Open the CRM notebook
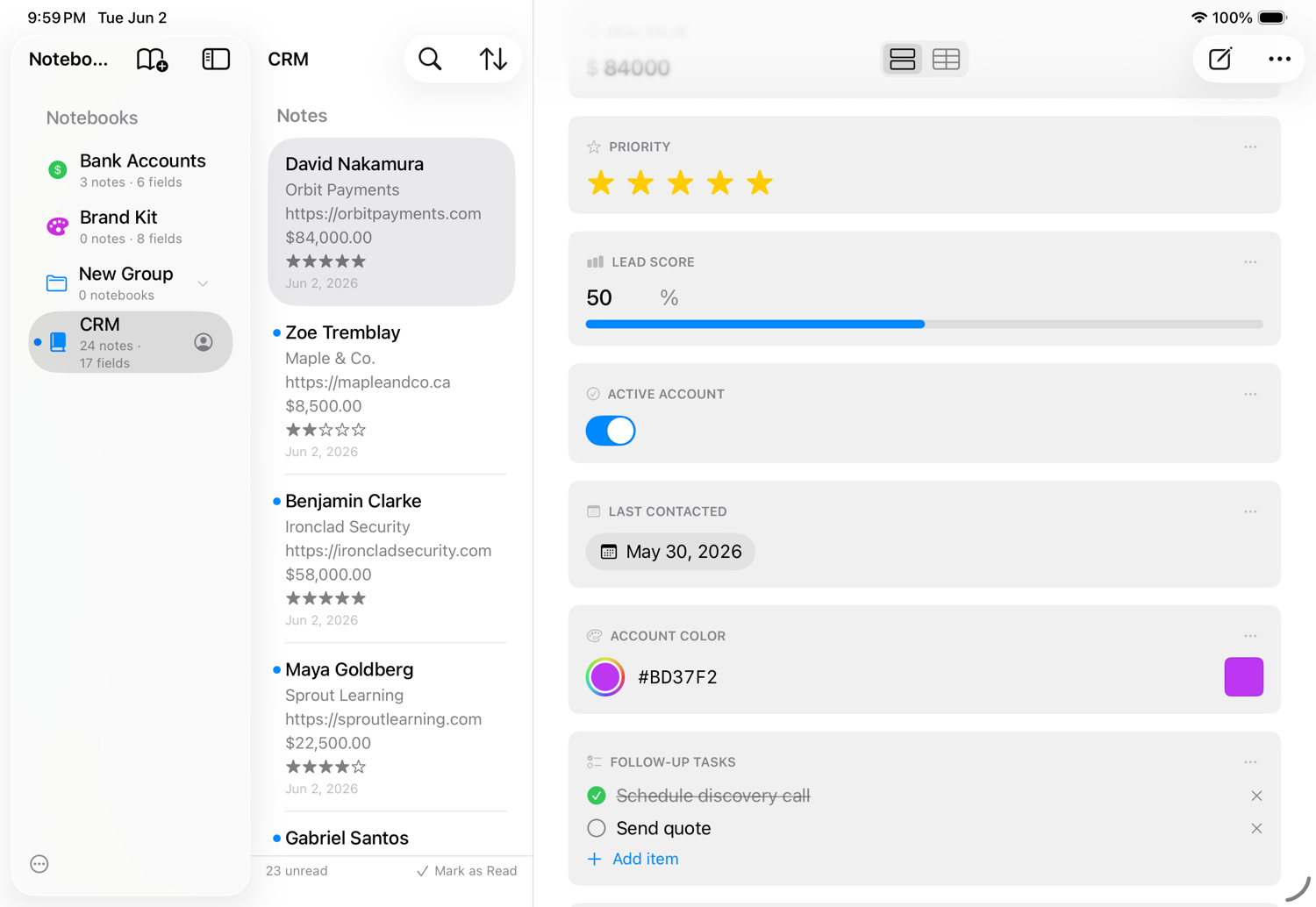 coord(131,342)
